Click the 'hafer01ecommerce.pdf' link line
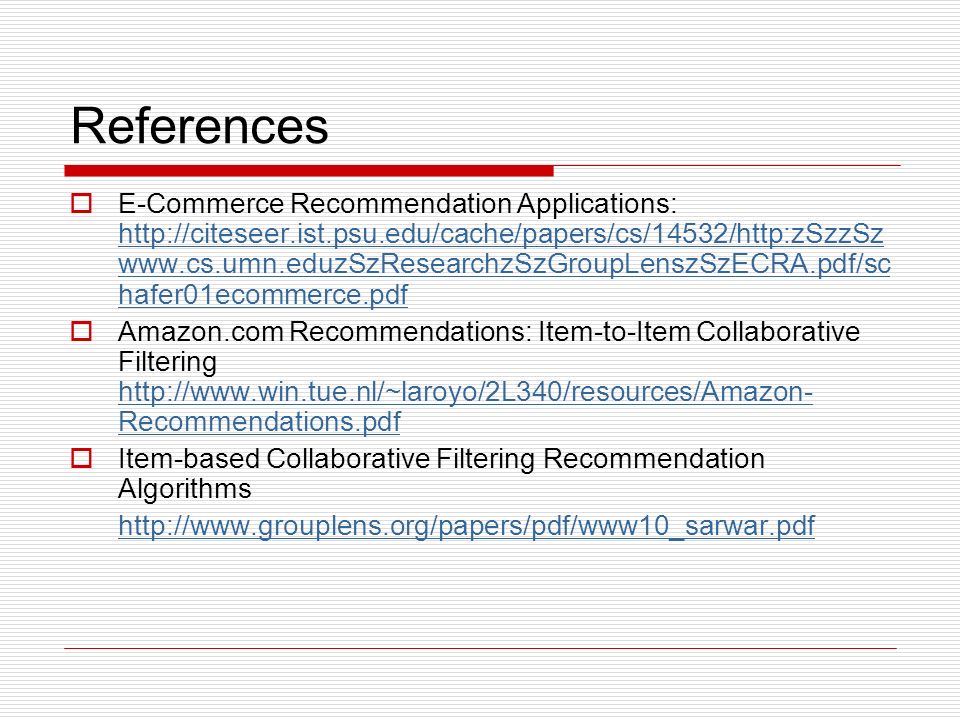This screenshot has height=720, width=960. [x=263, y=295]
